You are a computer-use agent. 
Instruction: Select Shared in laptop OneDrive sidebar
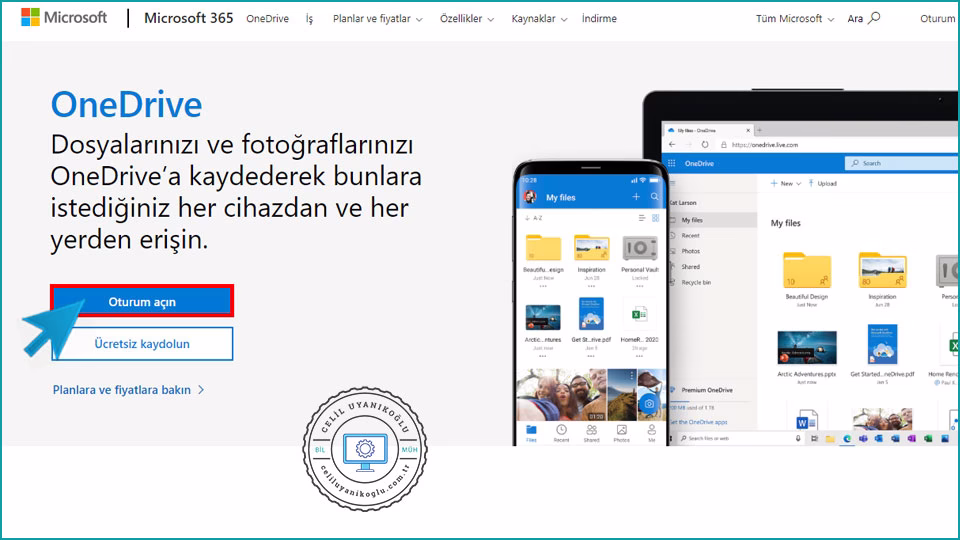[691, 266]
